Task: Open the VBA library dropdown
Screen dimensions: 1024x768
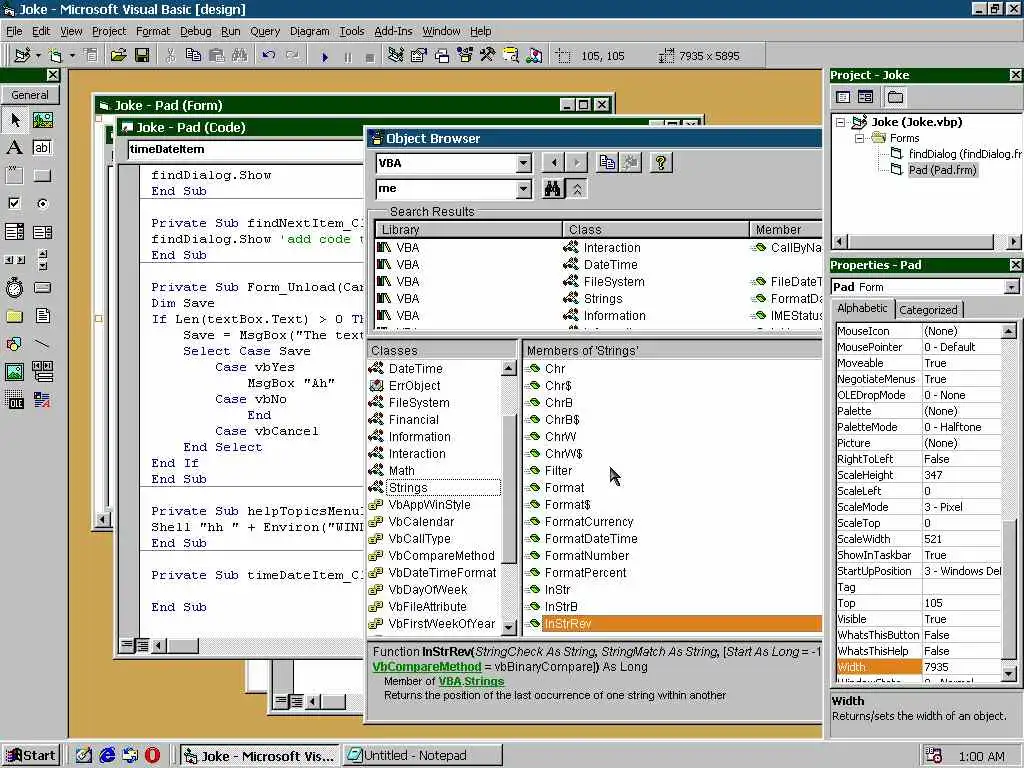Action: pyautogui.click(x=523, y=163)
